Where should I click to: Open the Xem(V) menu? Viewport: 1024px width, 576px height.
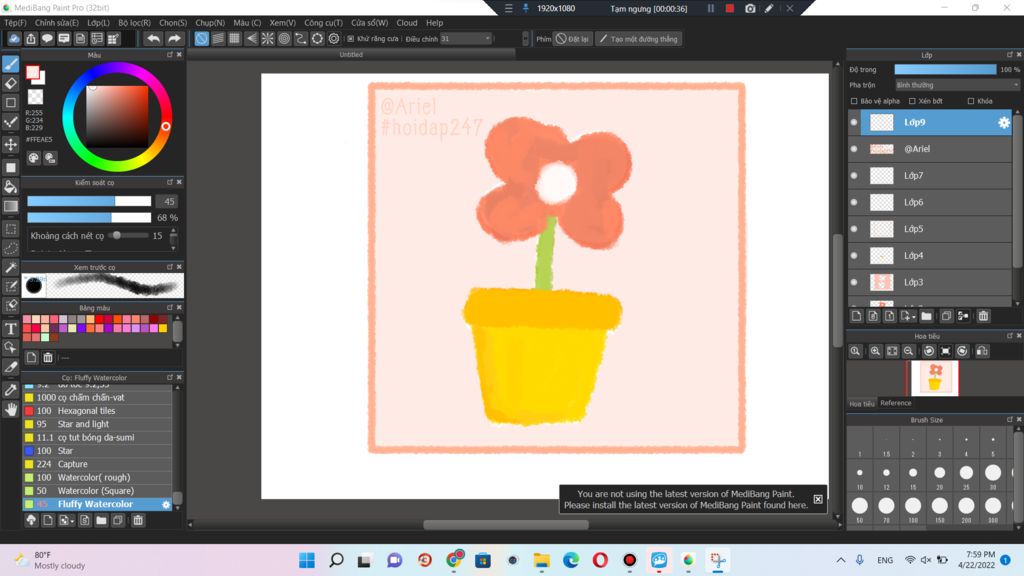[283, 23]
